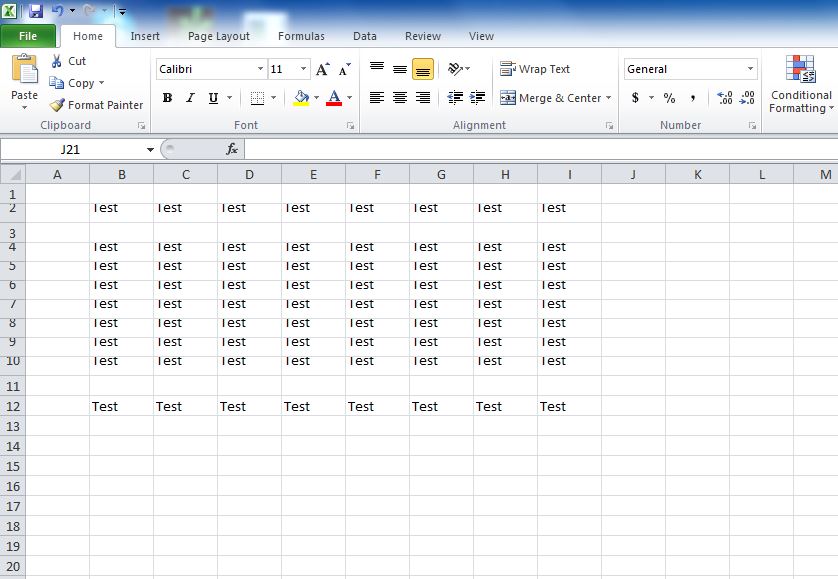Switch to the Formulas tab
This screenshot has width=838, height=579.
(301, 36)
